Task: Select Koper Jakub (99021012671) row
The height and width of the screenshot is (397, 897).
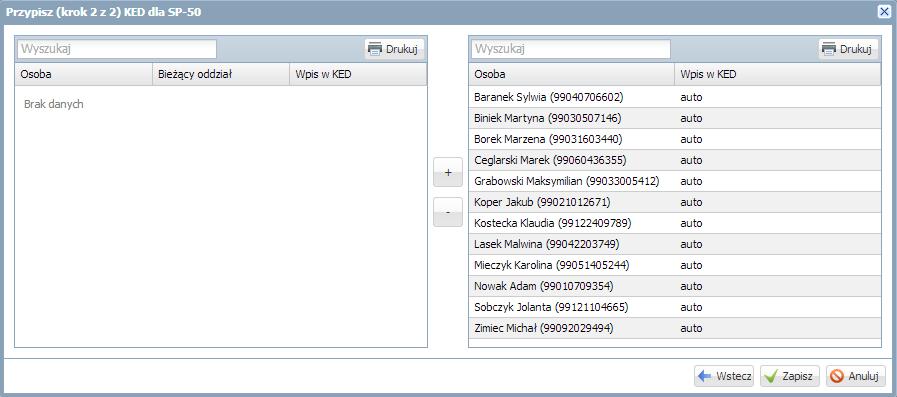Action: point(675,202)
